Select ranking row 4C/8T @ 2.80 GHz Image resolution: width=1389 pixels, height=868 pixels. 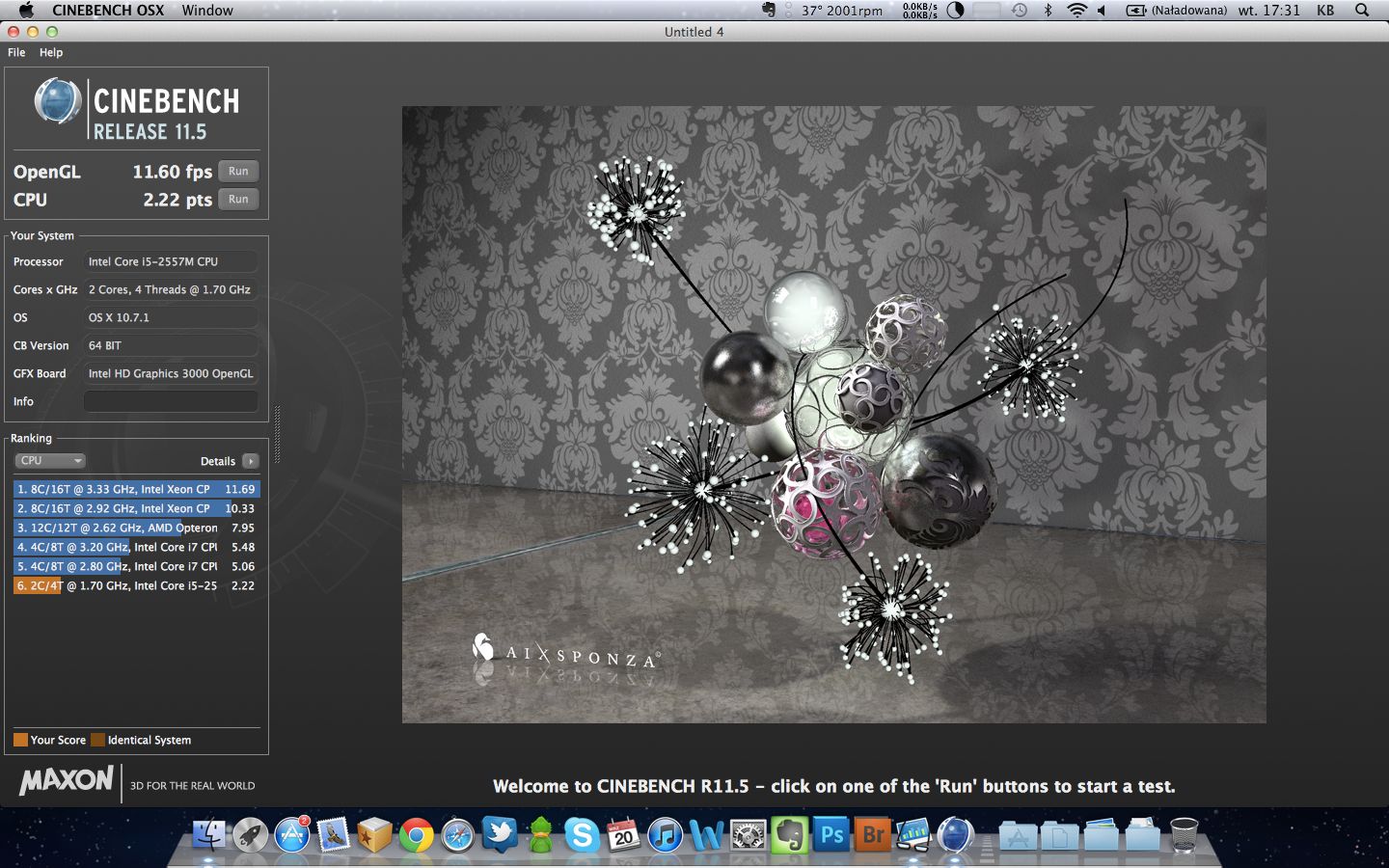click(x=136, y=566)
